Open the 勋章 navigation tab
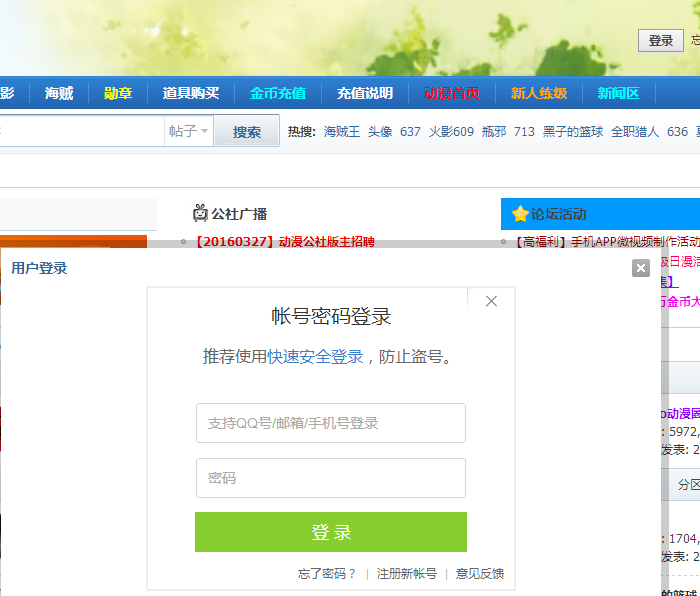Screen dimensions: 700x596 point(118,93)
